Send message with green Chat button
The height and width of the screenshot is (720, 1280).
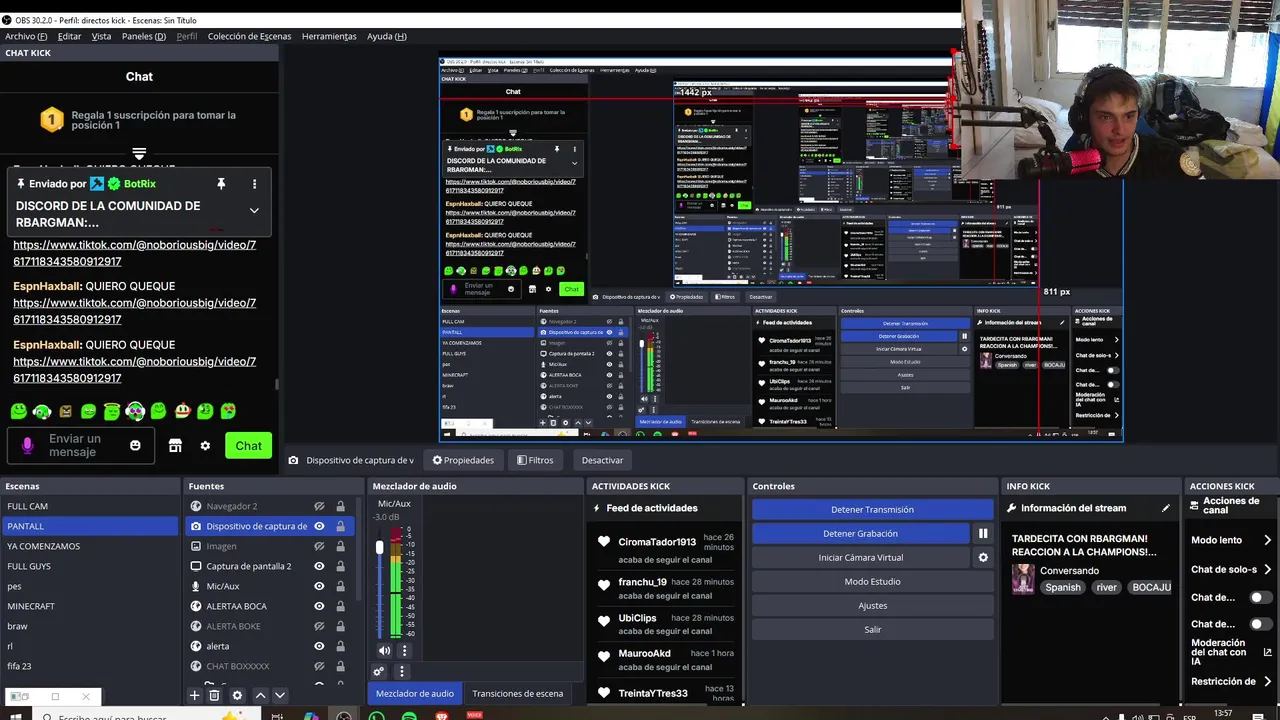point(248,446)
